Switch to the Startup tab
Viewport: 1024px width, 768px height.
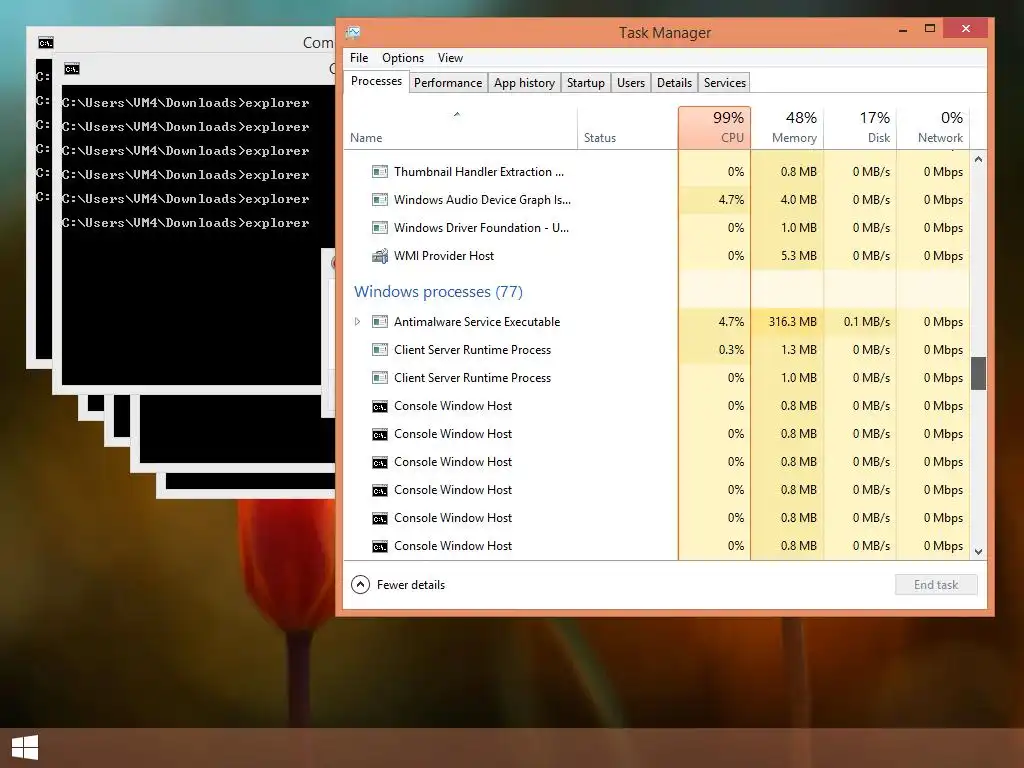pyautogui.click(x=586, y=83)
